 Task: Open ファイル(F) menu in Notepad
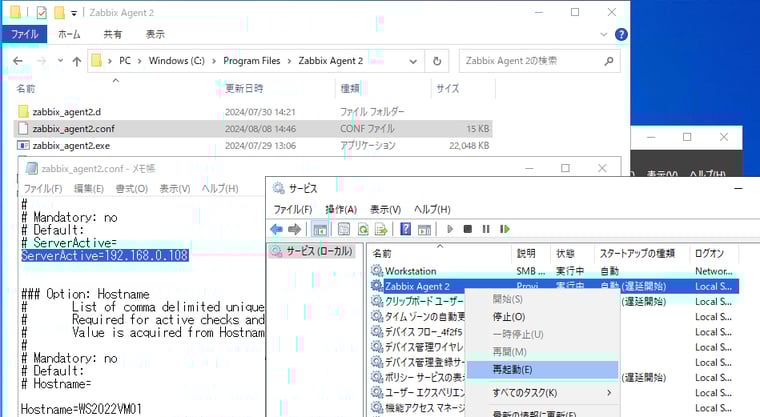point(43,189)
